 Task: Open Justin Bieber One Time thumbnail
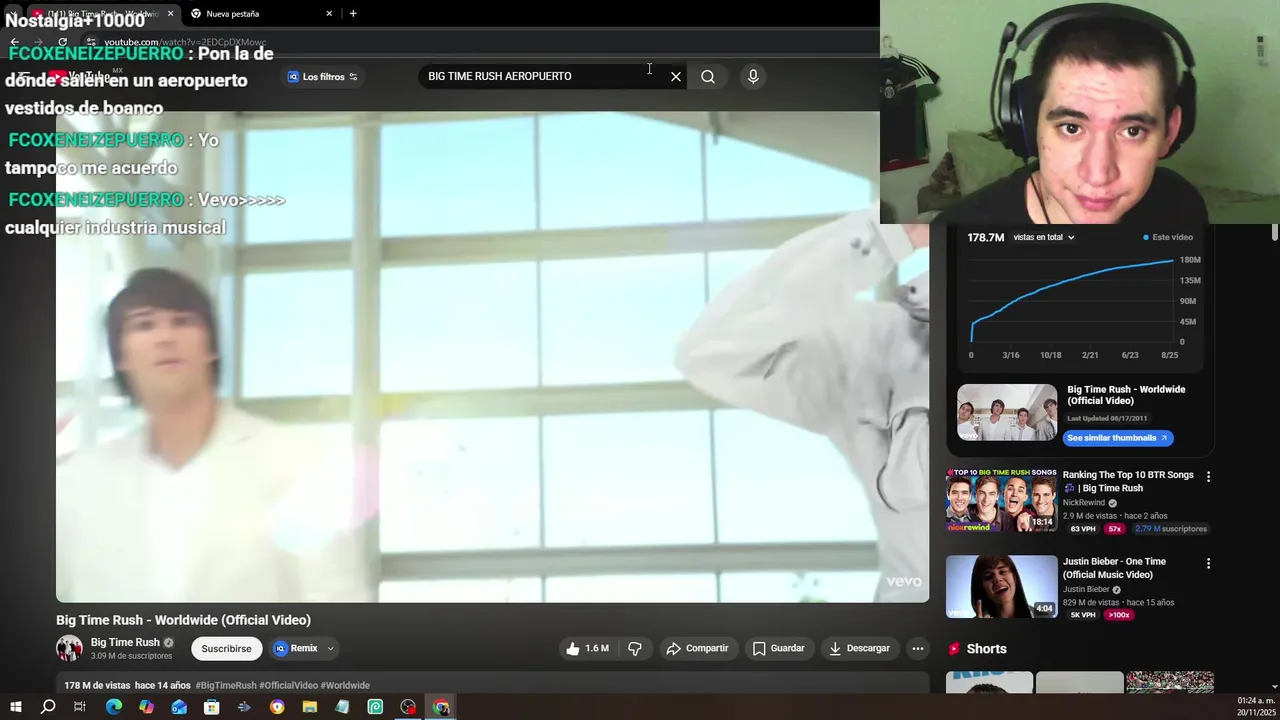pyautogui.click(x=1001, y=586)
